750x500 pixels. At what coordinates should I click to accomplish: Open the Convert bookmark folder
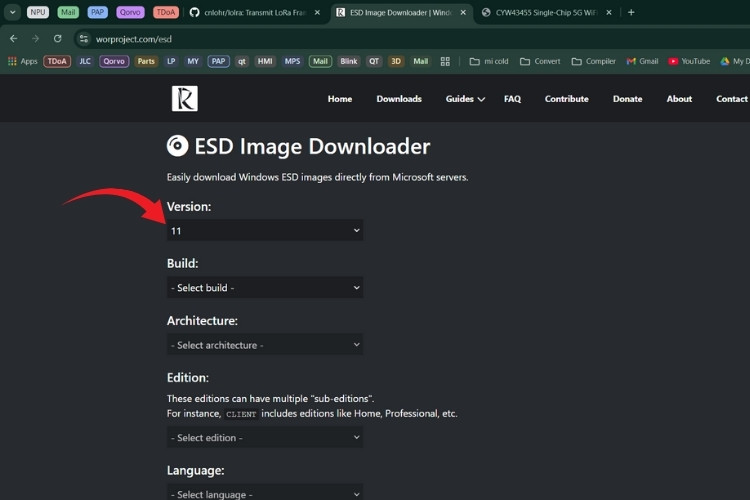(540, 61)
